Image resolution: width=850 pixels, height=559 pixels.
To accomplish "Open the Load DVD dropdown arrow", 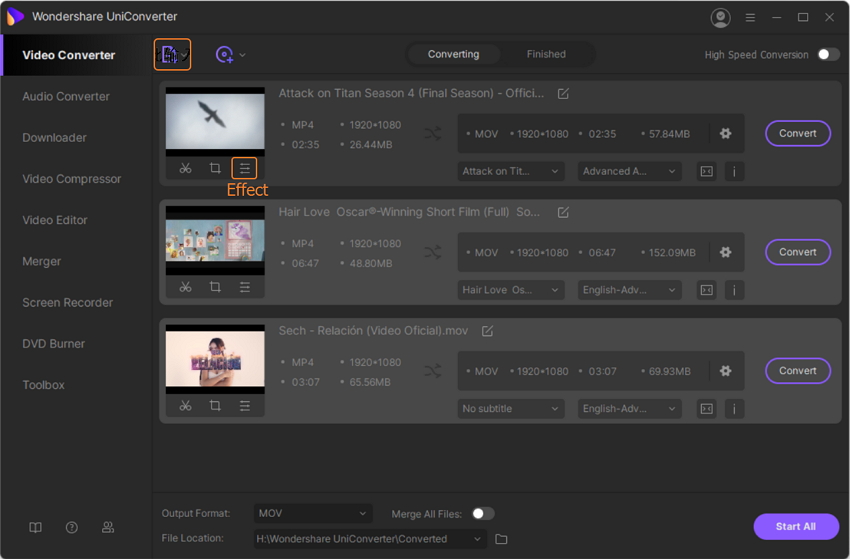I will pyautogui.click(x=242, y=55).
